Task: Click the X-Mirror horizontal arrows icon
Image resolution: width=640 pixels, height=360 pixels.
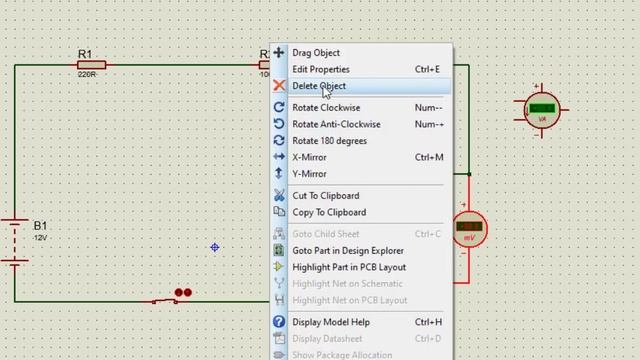Action: (x=279, y=157)
